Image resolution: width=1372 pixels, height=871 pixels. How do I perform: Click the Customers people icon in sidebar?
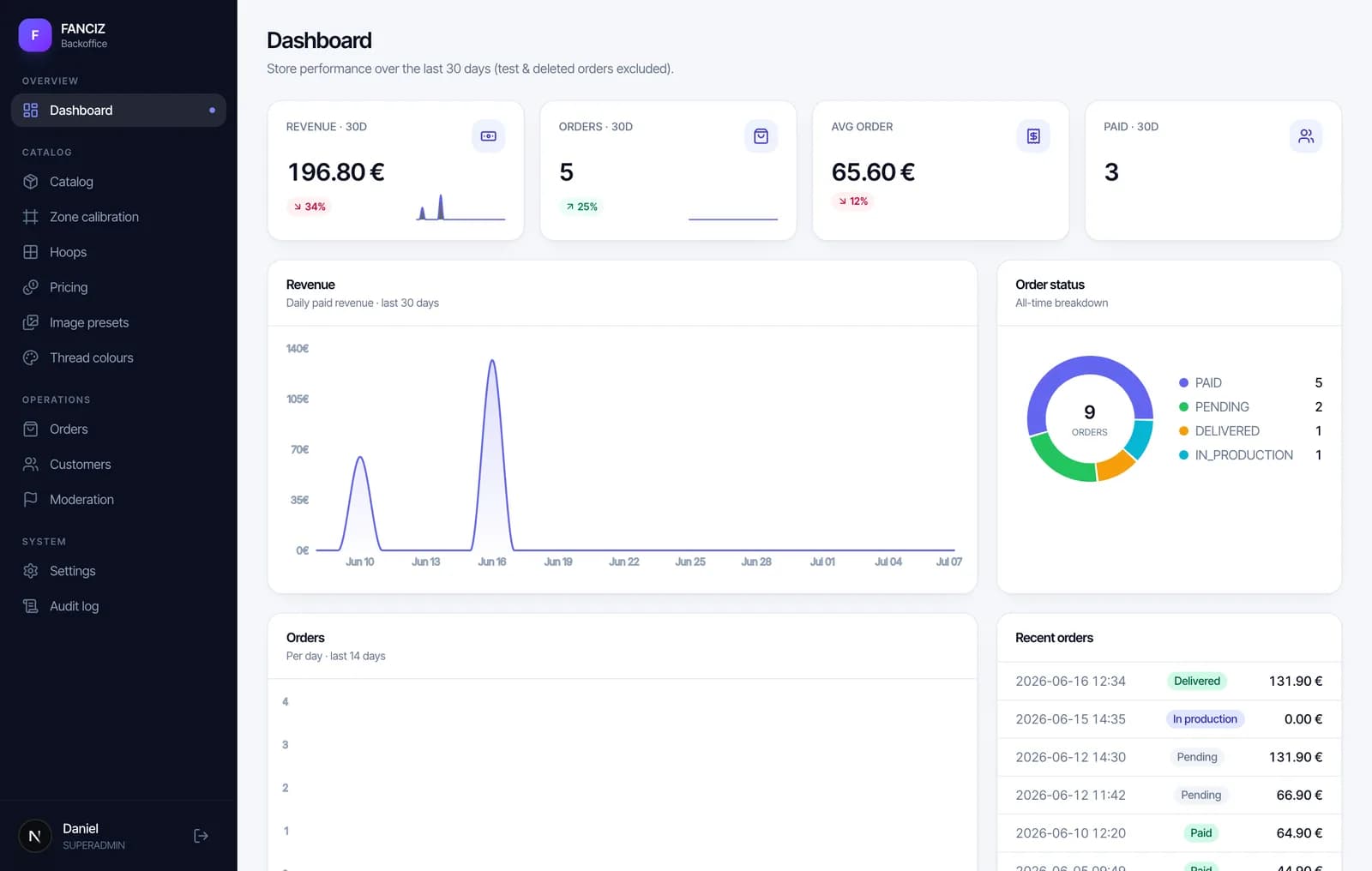click(31, 464)
